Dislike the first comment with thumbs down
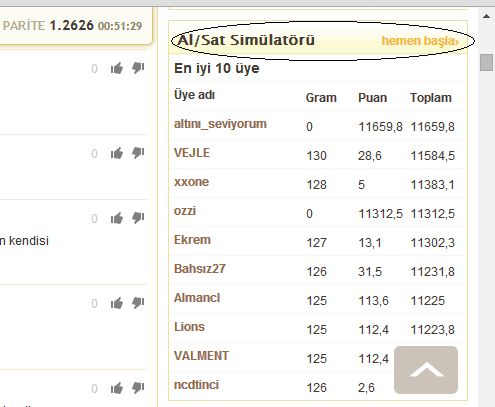 coord(138,68)
